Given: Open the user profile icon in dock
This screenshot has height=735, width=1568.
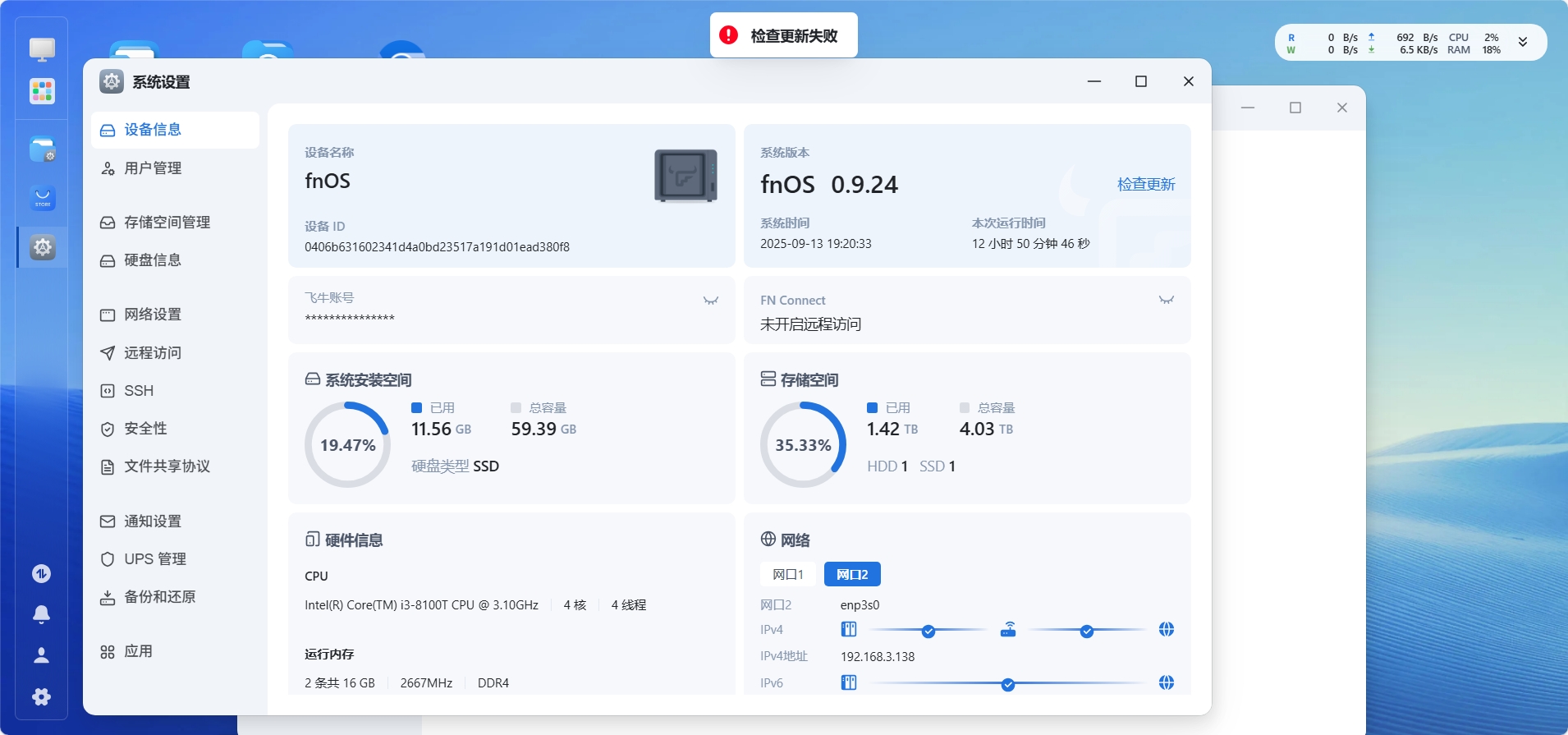Looking at the screenshot, I should pyautogui.click(x=41, y=655).
